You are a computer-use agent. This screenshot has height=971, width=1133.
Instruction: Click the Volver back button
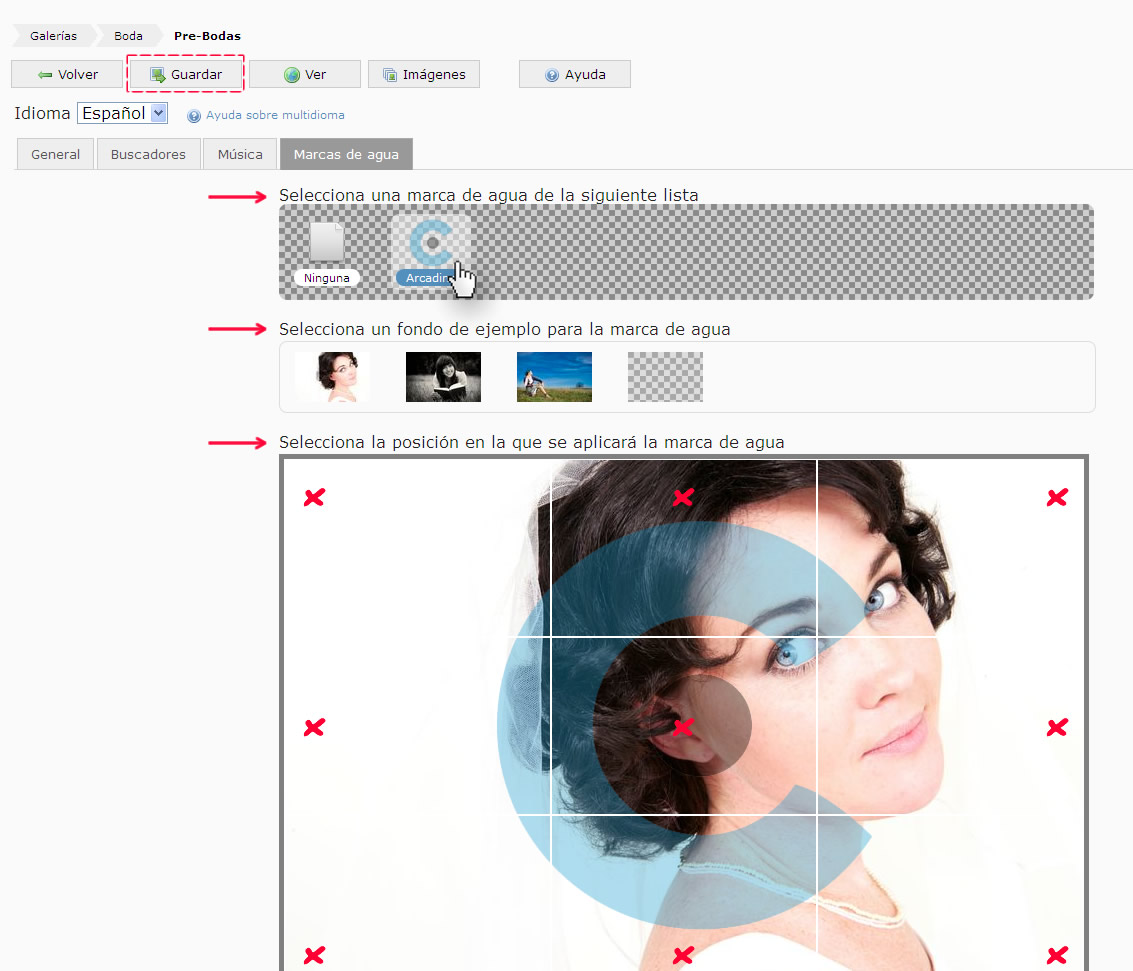(x=67, y=74)
